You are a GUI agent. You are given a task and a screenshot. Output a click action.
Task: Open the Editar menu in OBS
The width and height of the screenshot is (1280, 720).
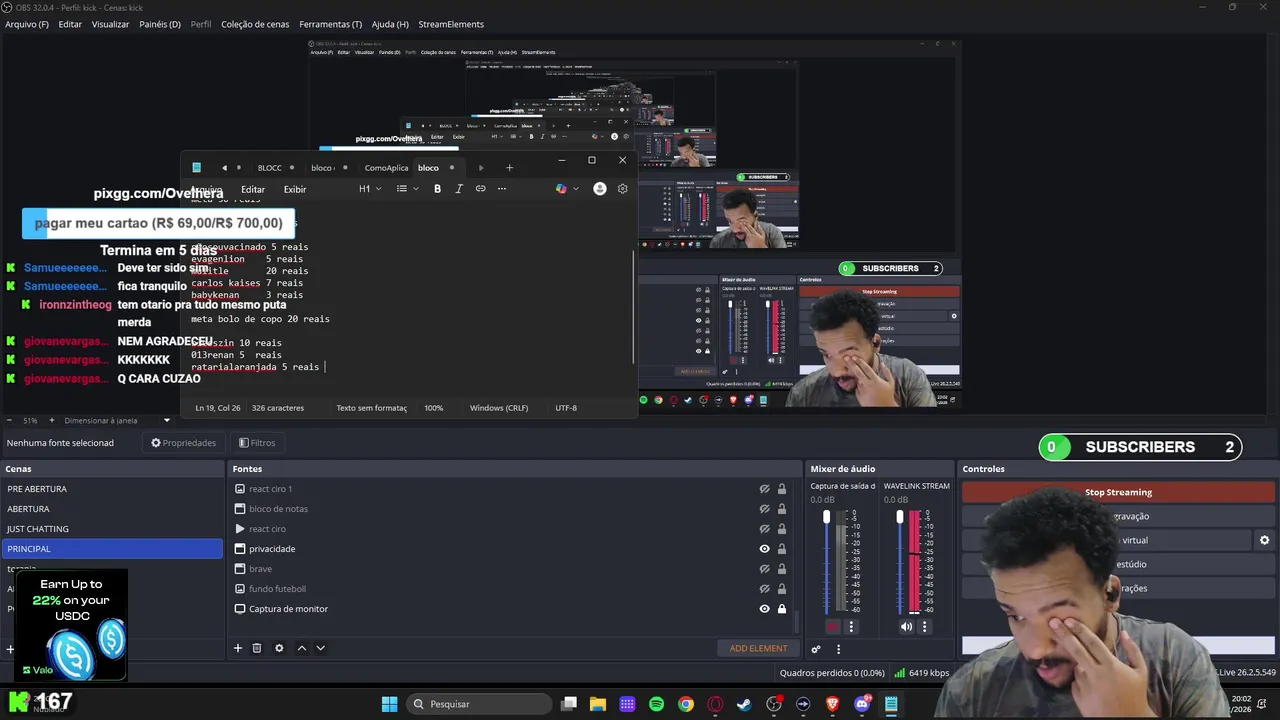tap(70, 24)
